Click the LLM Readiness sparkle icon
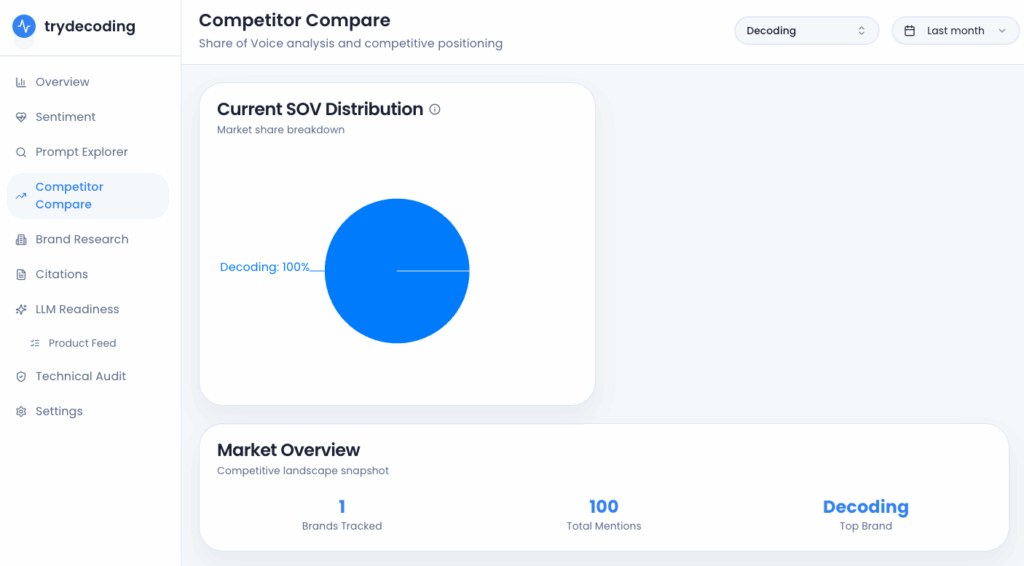Image resolution: width=1024 pixels, height=566 pixels. click(21, 309)
